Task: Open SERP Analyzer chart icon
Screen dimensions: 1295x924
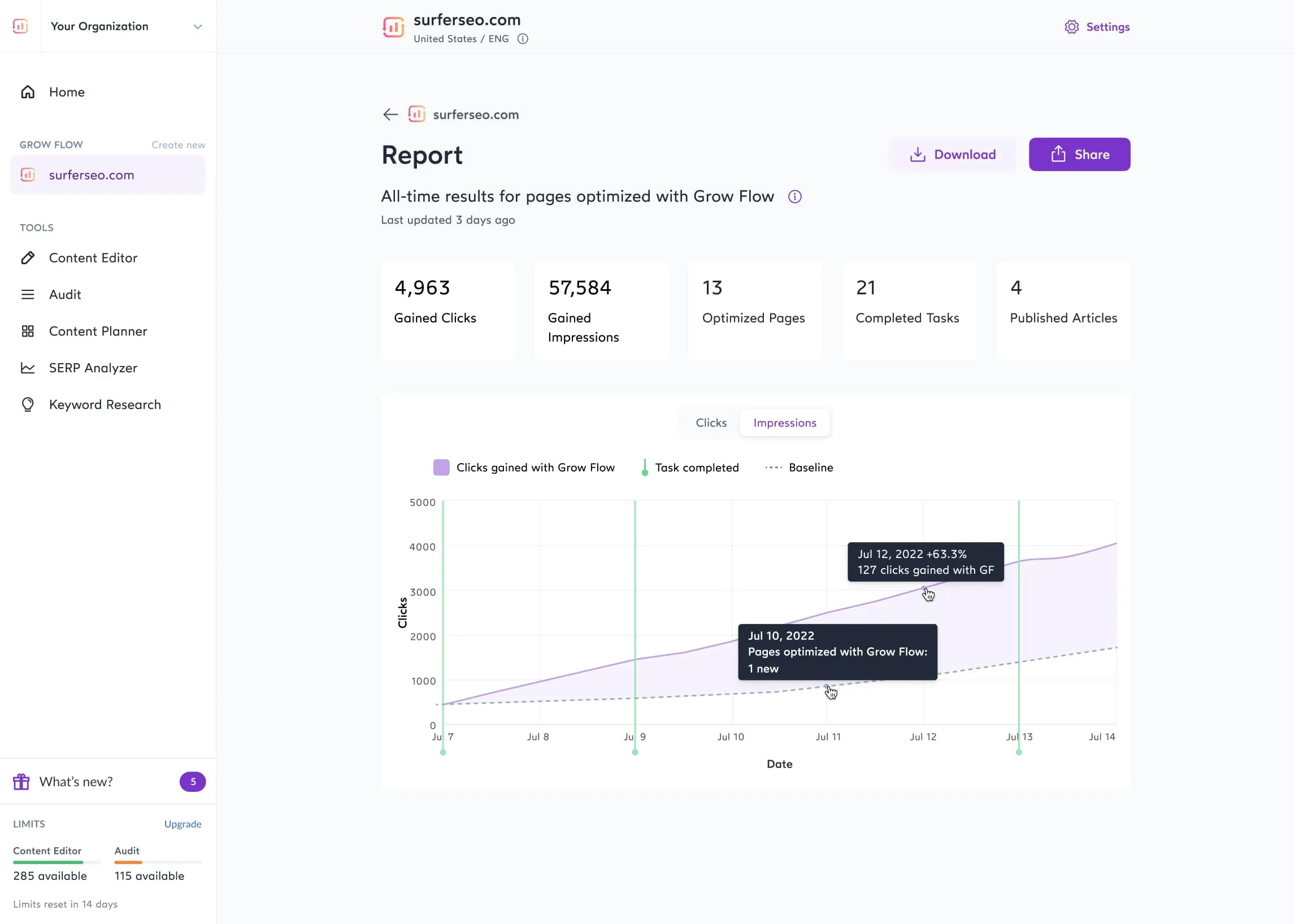Action: (27, 368)
